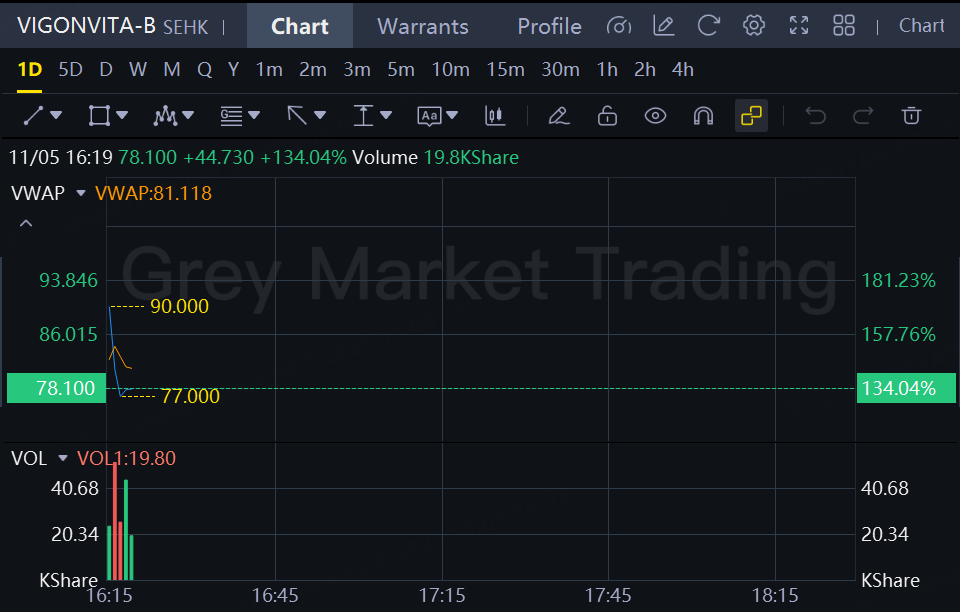Open the VWAP indicator dropdown
960x612 pixels.
pyautogui.click(x=81, y=193)
